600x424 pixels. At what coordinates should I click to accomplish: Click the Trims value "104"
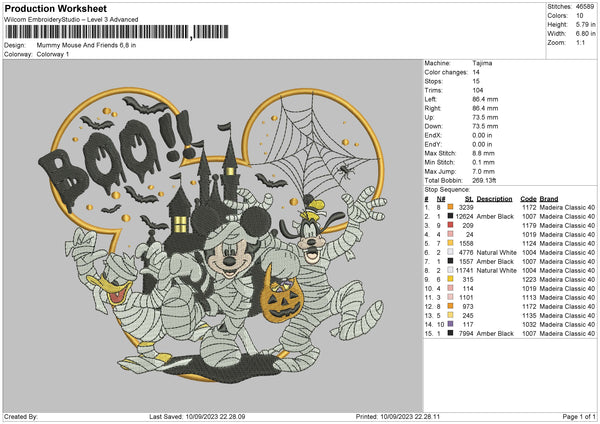click(478, 90)
